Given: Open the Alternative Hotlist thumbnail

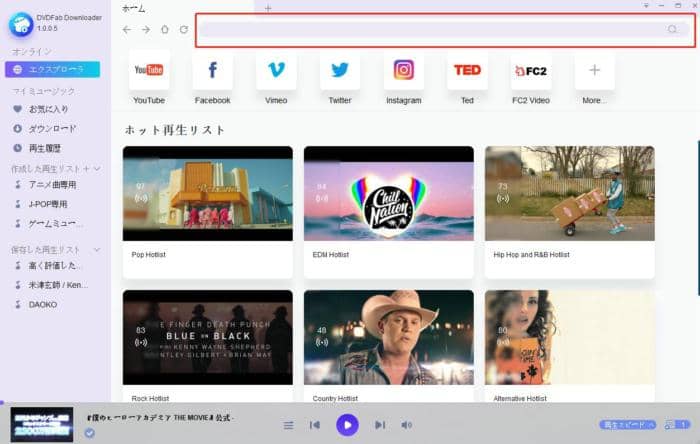Looking at the screenshot, I should pyautogui.click(x=570, y=337).
